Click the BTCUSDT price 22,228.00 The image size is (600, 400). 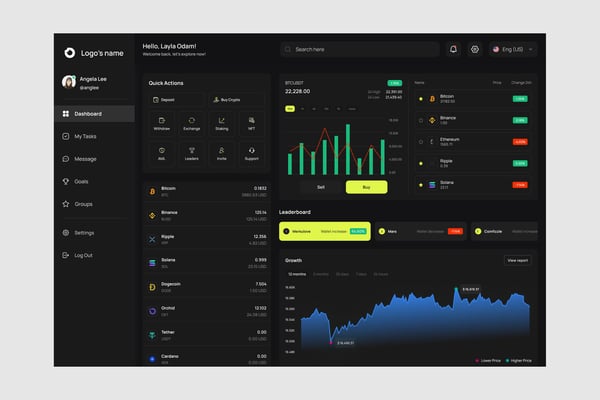(x=297, y=91)
